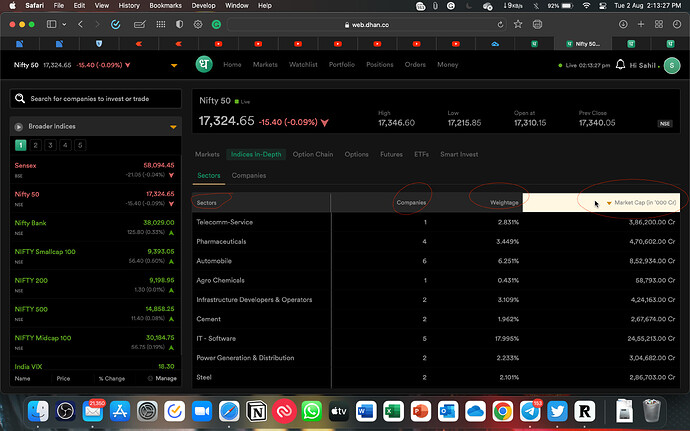
Task: Switch to watchlist page 5
Action: (80, 145)
